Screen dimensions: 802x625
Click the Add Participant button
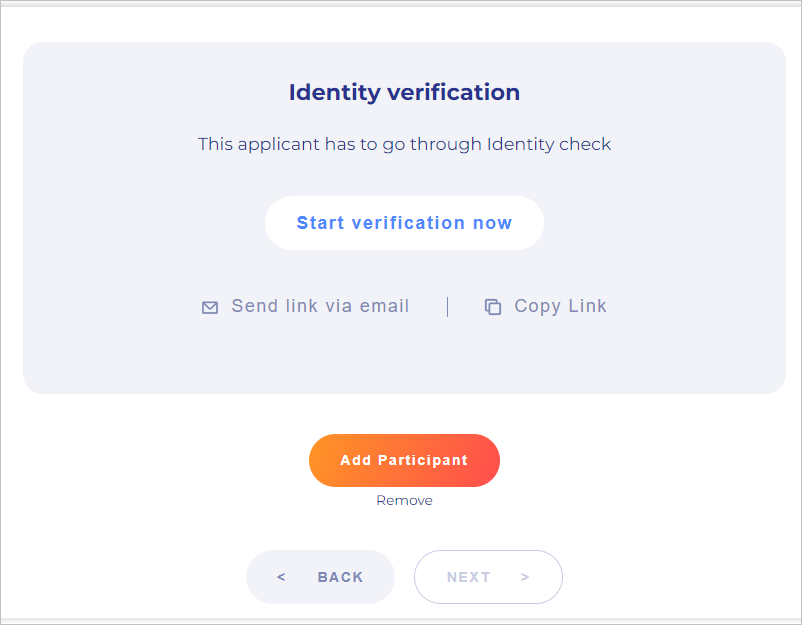click(404, 461)
